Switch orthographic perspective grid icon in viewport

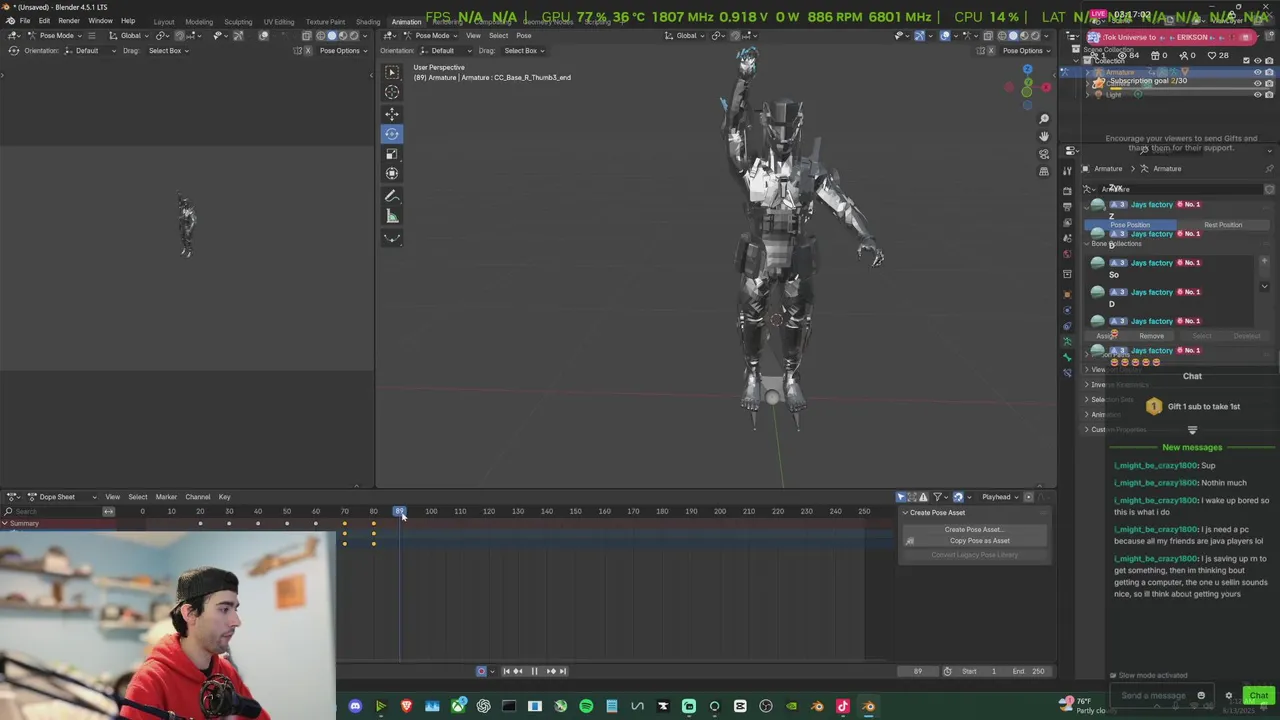click(x=1044, y=171)
